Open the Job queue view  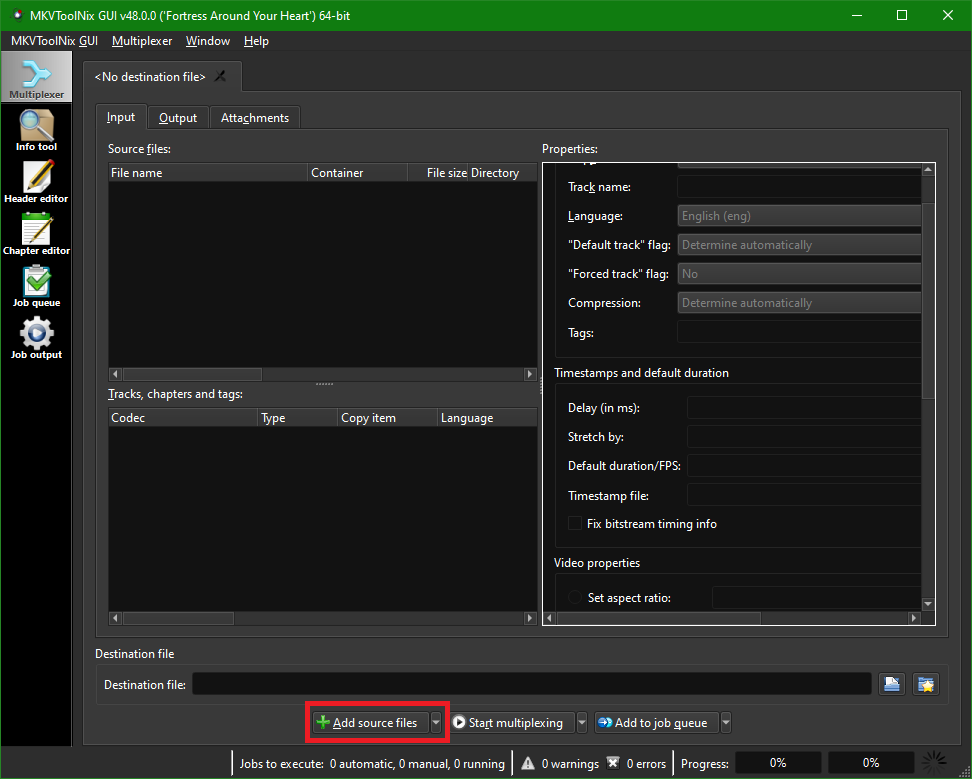[x=36, y=286]
